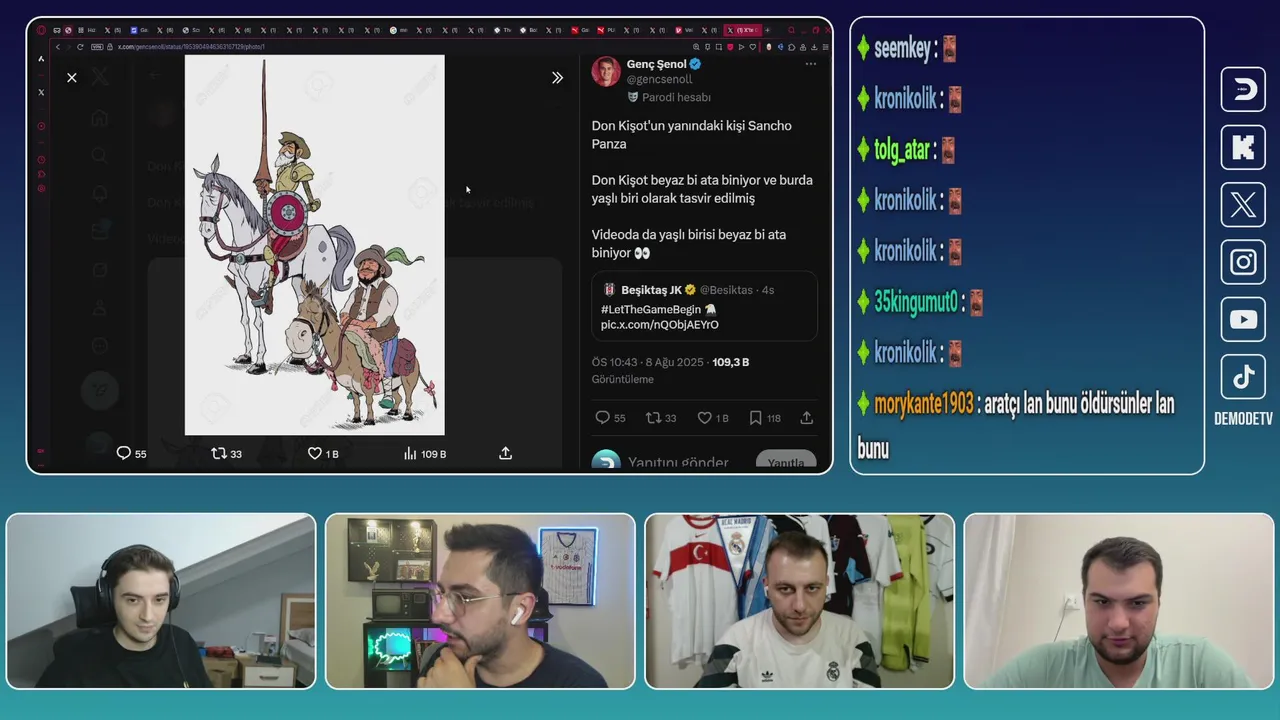Screen dimensions: 1280x720
Task: Click the Instagram icon in the overlay
Action: 1243,262
